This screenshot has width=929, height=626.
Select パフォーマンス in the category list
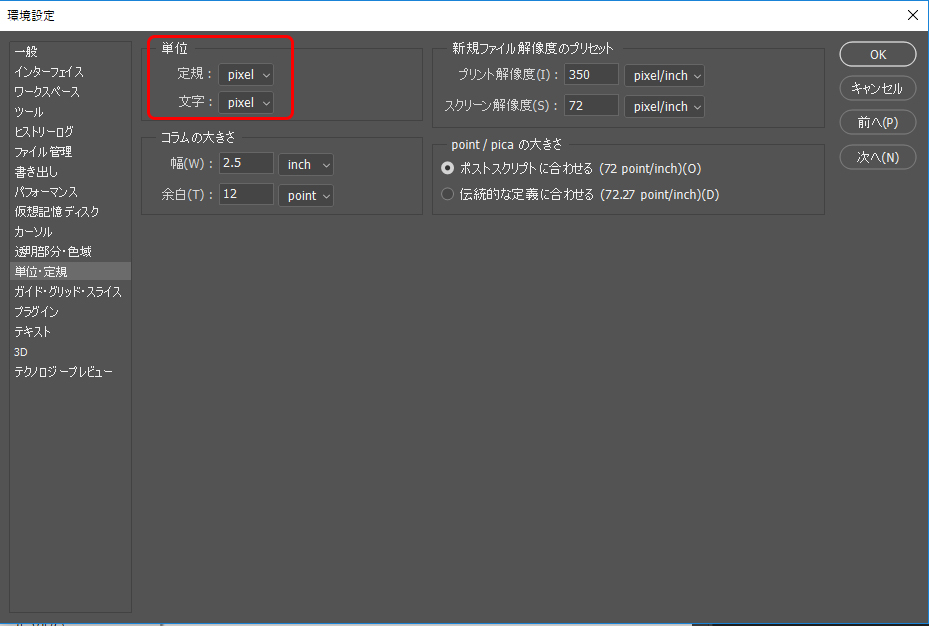coord(70,192)
